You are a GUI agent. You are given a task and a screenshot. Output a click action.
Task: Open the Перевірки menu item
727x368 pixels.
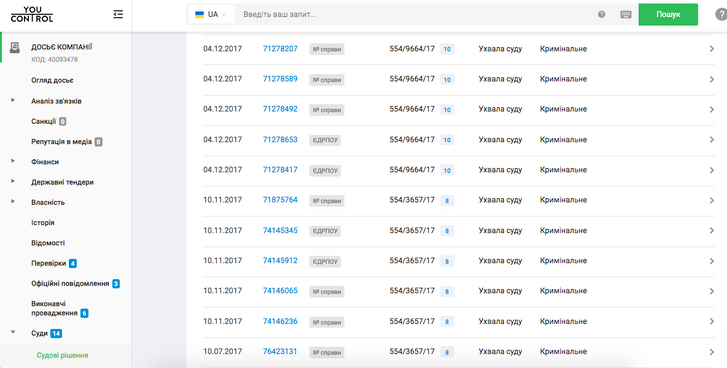click(x=48, y=263)
